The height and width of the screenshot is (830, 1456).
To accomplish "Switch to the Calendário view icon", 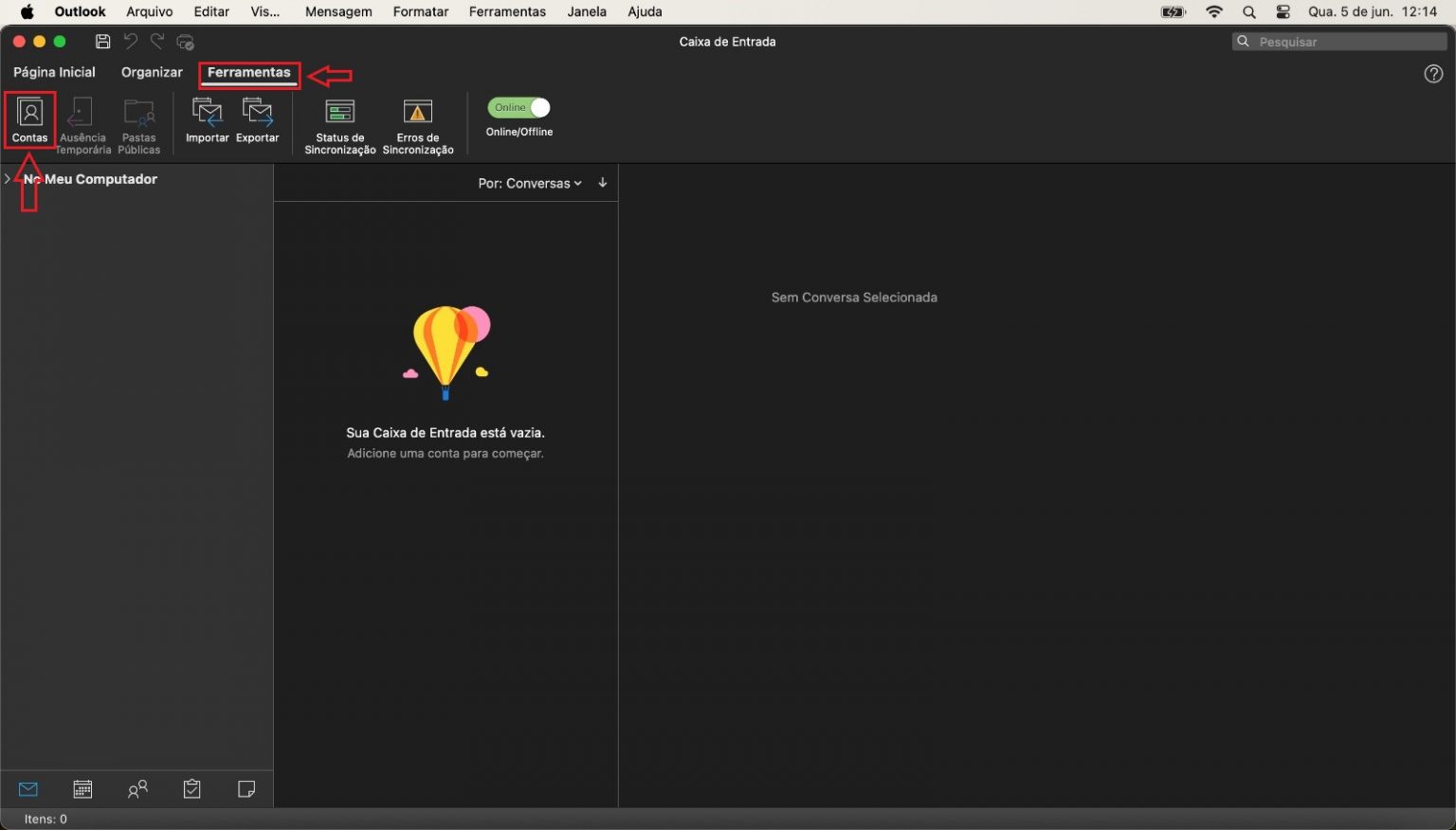I will (82, 788).
